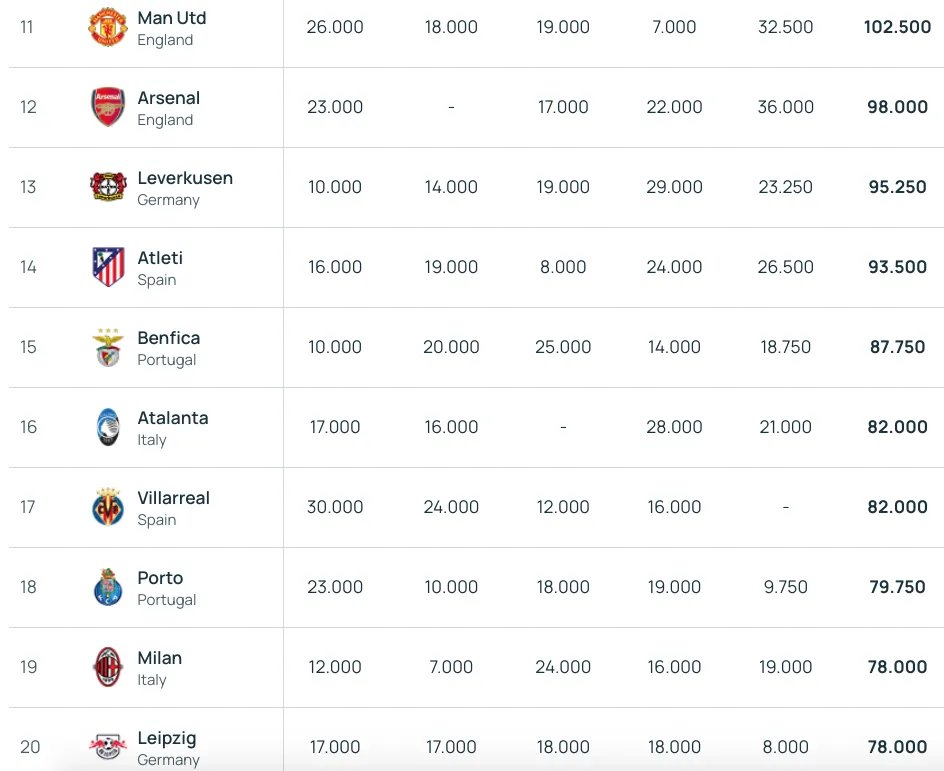This screenshot has width=944, height=771.
Task: Open the Milan team name link
Action: (160, 658)
